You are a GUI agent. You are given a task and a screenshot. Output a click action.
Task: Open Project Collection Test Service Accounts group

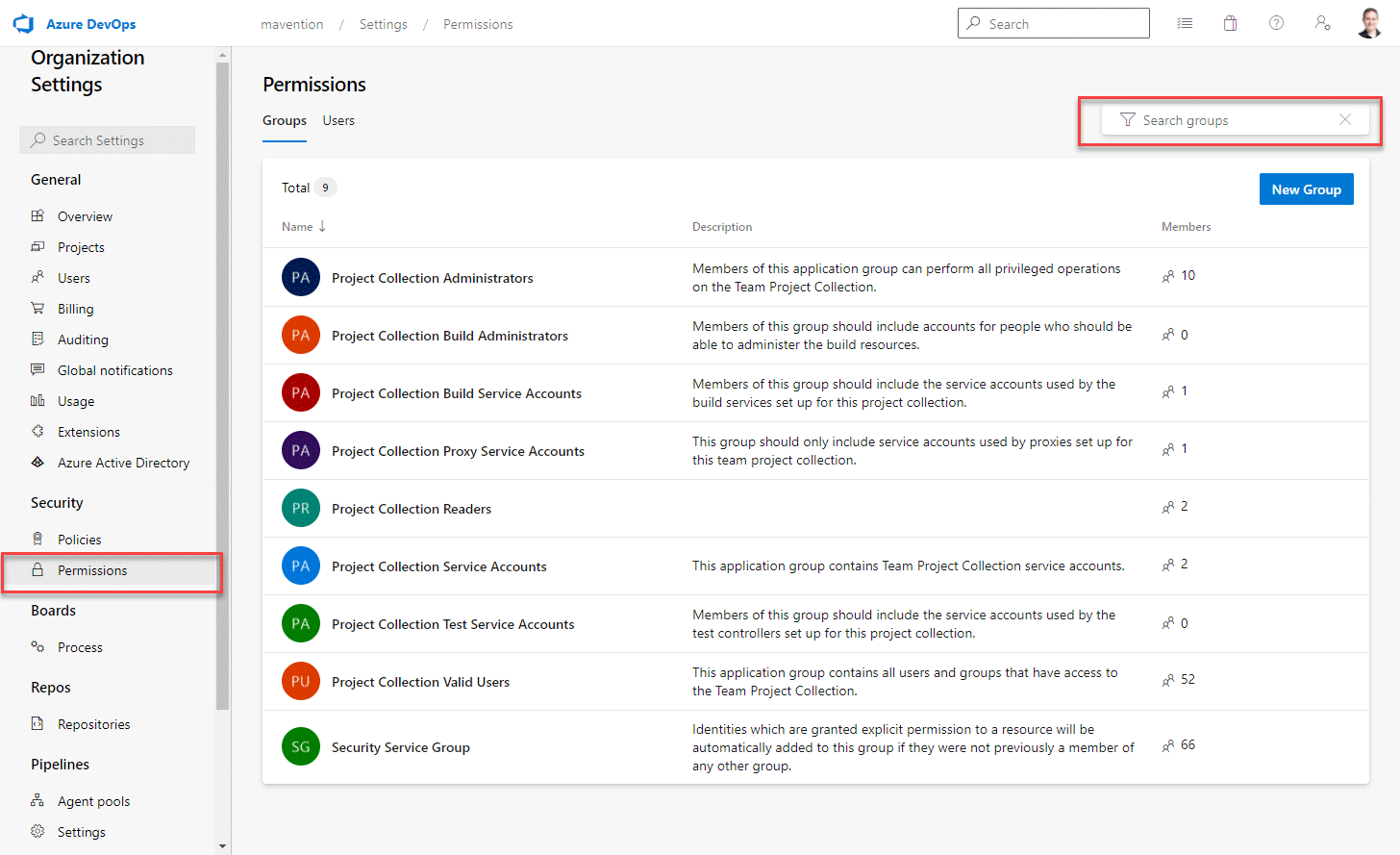pyautogui.click(x=453, y=624)
